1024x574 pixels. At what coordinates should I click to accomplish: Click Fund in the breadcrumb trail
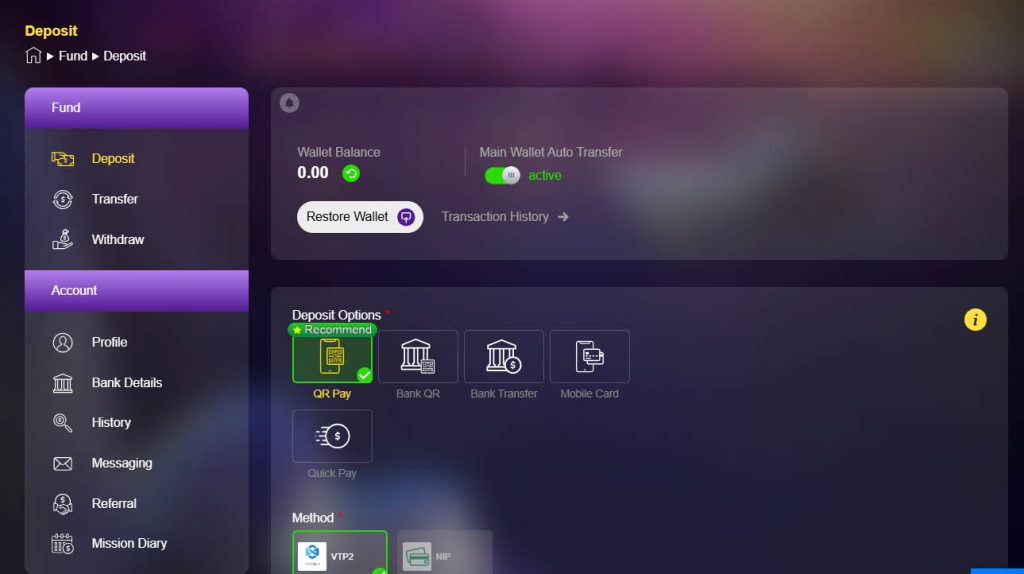click(73, 56)
